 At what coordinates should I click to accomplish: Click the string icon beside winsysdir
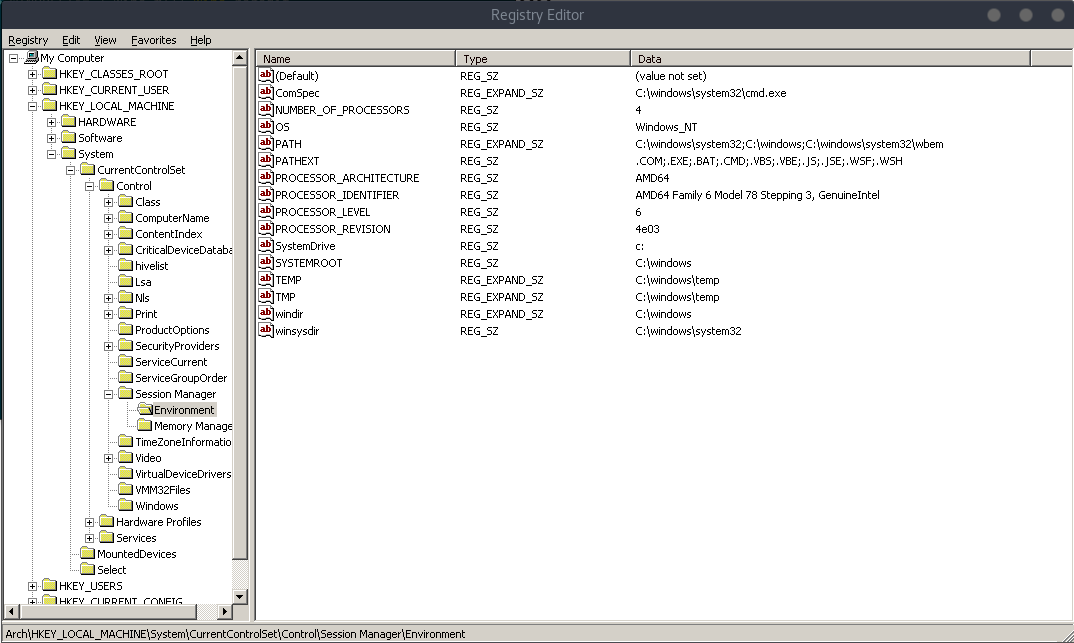pyautogui.click(x=266, y=331)
